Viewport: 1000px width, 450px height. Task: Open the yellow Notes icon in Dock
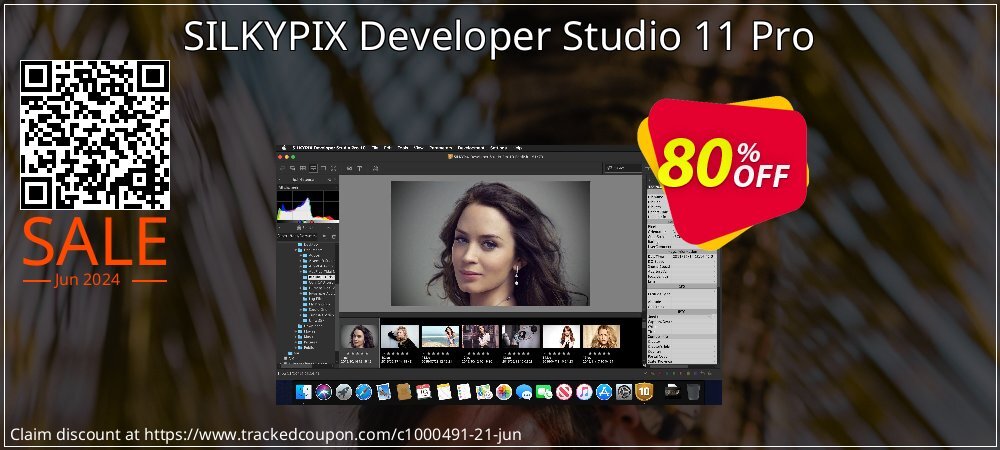coord(444,391)
